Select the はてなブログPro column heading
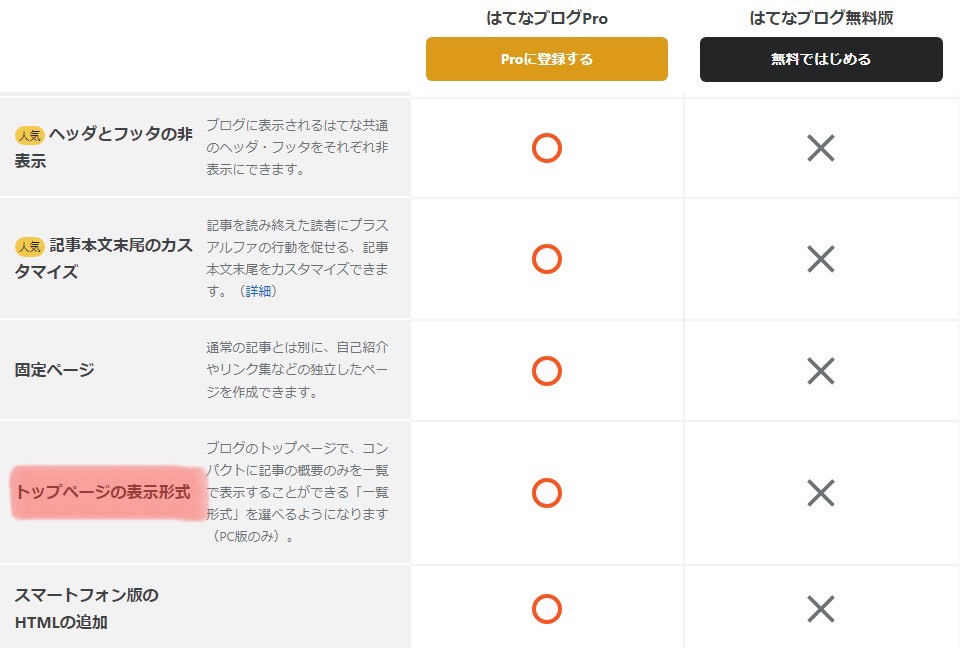Viewport: 964px width, 648px height. click(x=547, y=18)
